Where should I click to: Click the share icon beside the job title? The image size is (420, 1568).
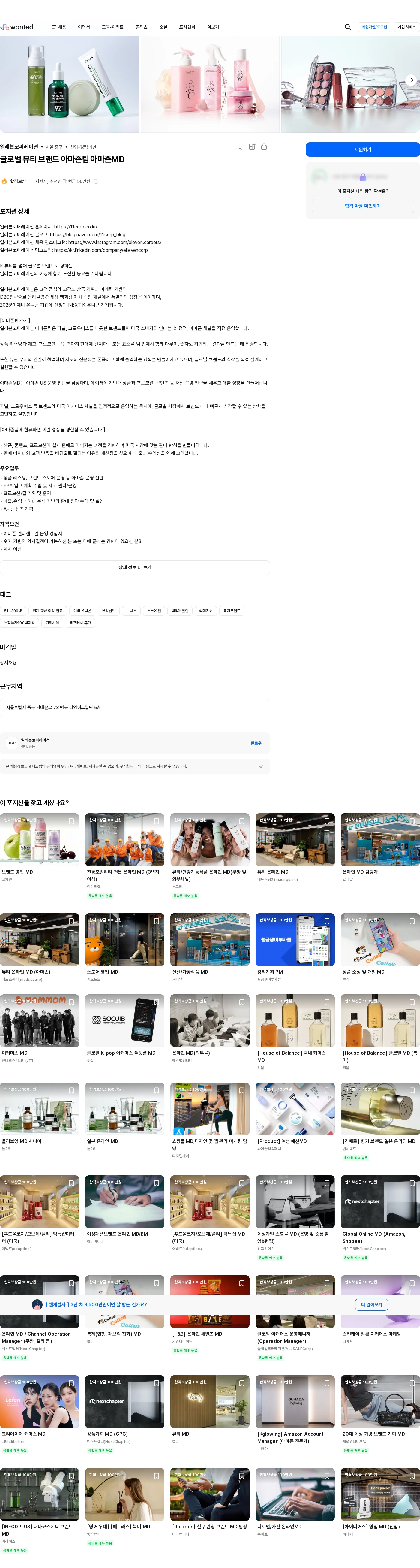coord(264,147)
